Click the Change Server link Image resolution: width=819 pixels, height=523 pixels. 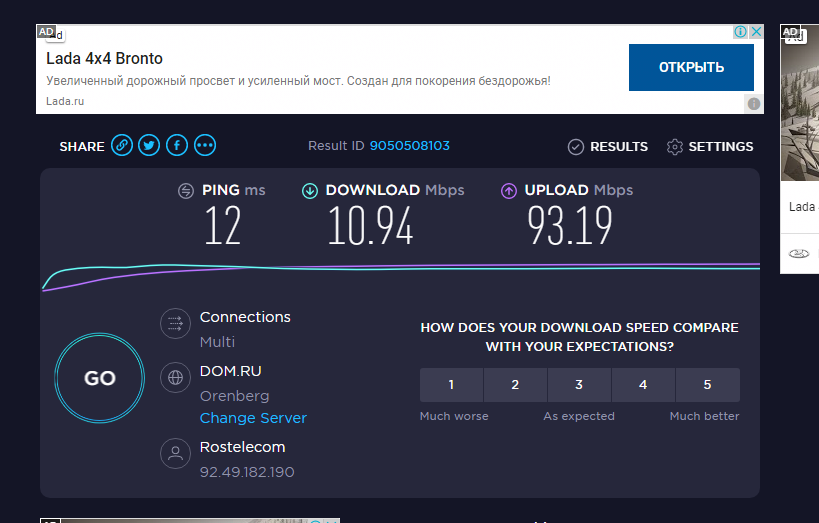point(253,418)
